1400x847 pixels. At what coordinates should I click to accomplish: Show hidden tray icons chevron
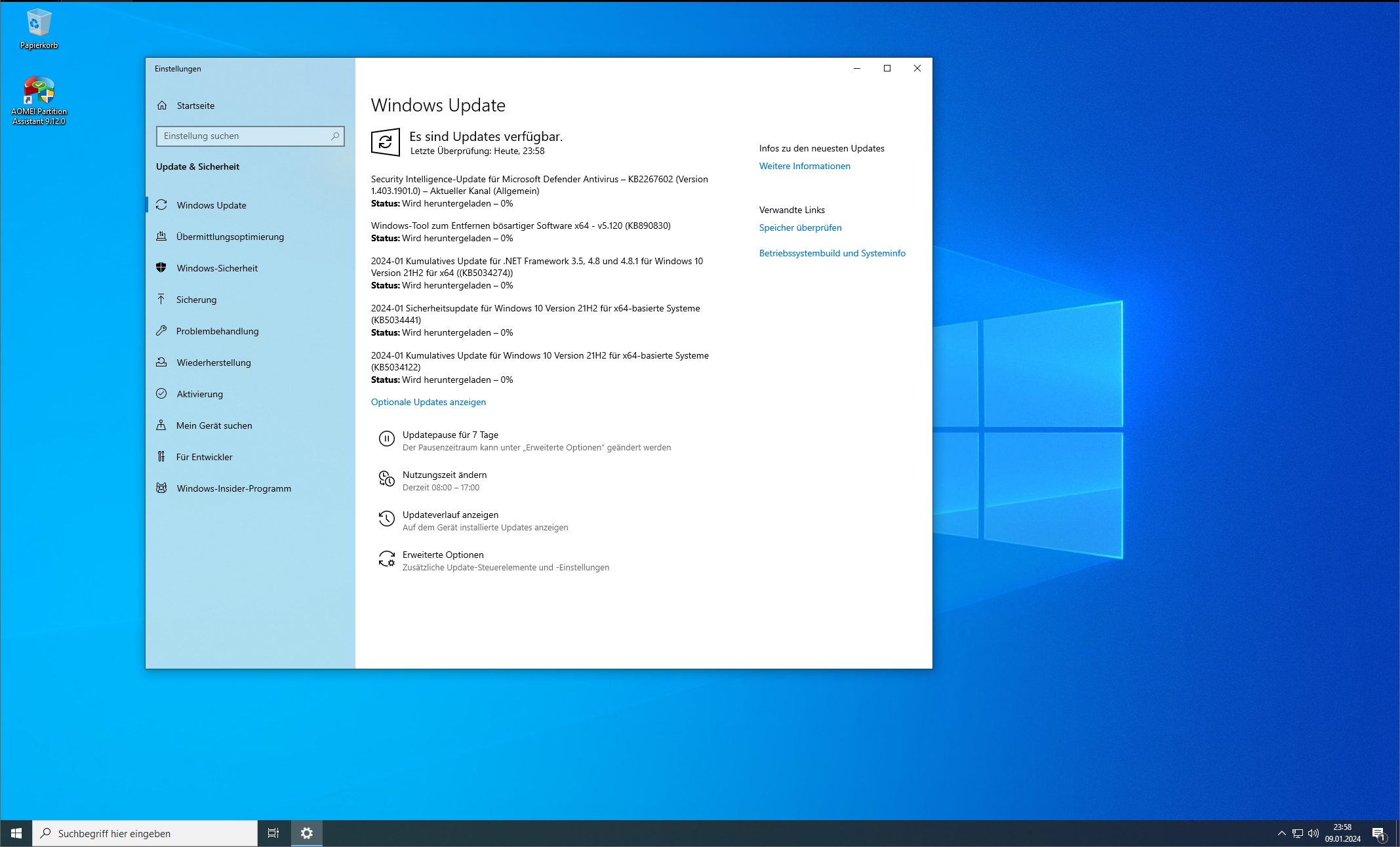pos(1281,833)
